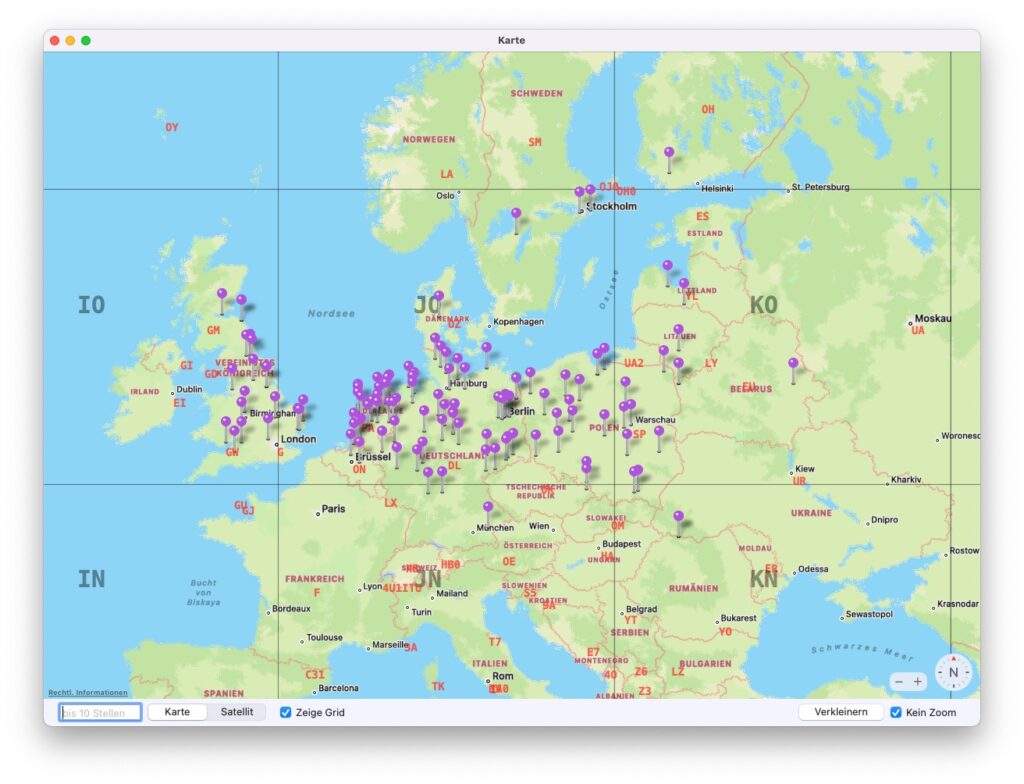
Task: Click the map zoom out minus button
Action: [899, 681]
